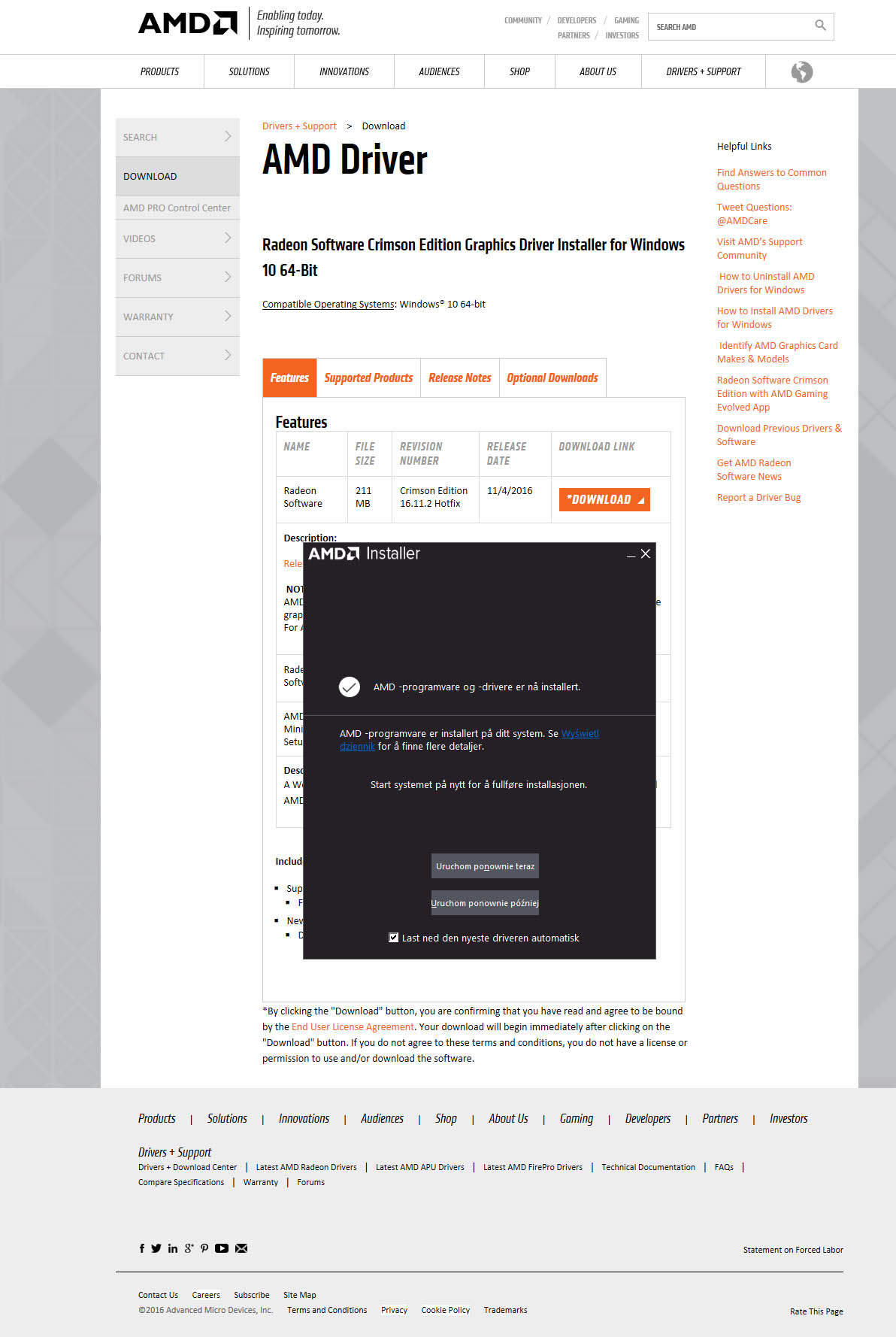
Task: Open Find Answers to Common Questions
Action: point(771,179)
